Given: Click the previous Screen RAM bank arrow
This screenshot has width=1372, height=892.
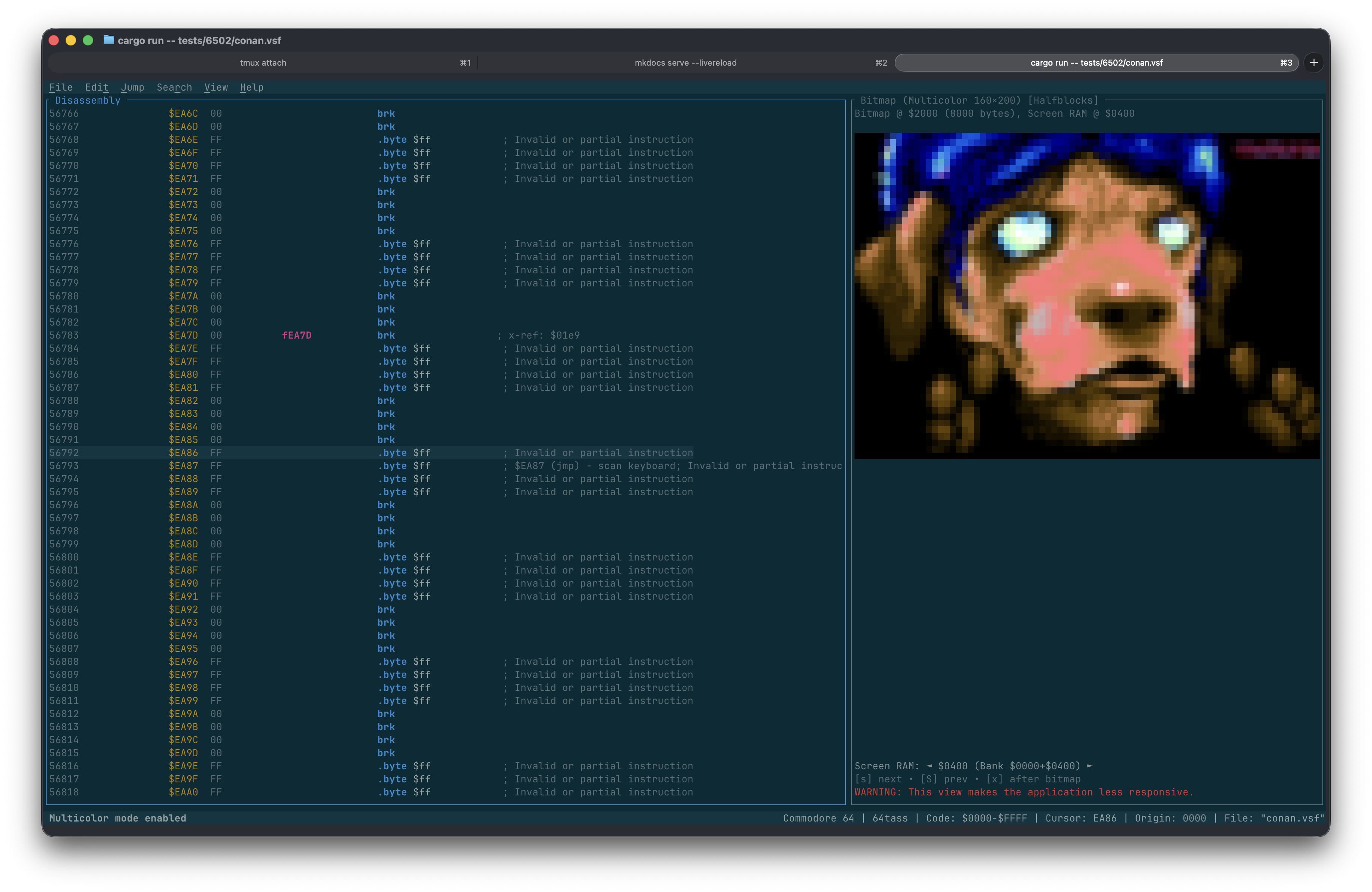Looking at the screenshot, I should tap(931, 766).
